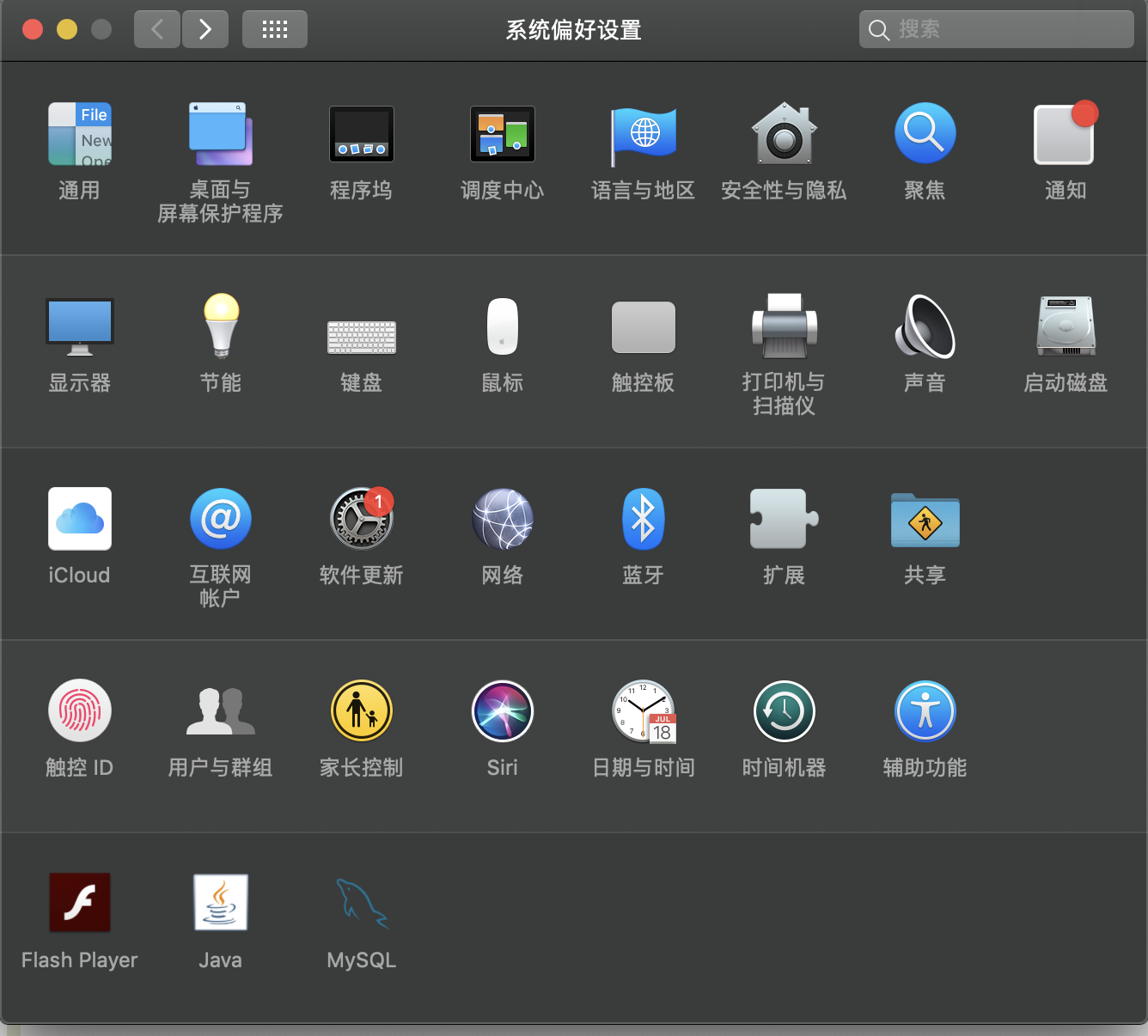Open 共享 sharing preferences
The width and height of the screenshot is (1148, 1036).
pyautogui.click(x=925, y=520)
